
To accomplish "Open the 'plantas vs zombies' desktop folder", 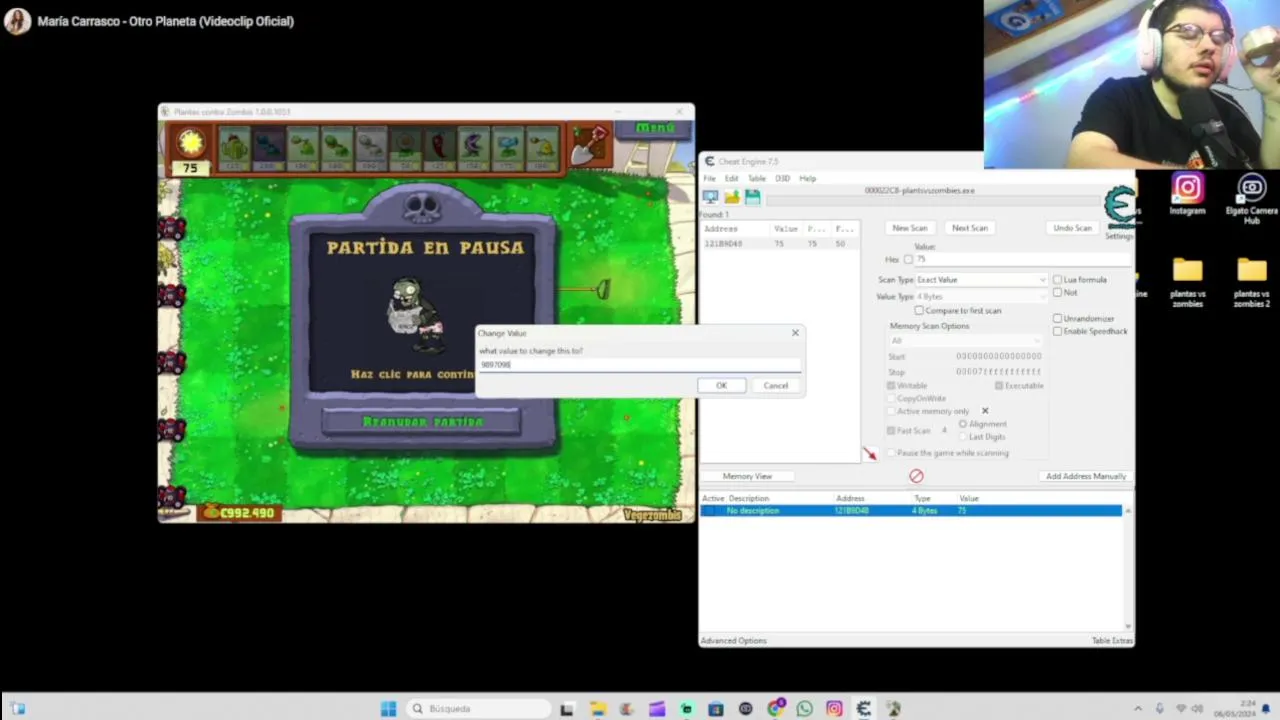I will (x=1187, y=283).
